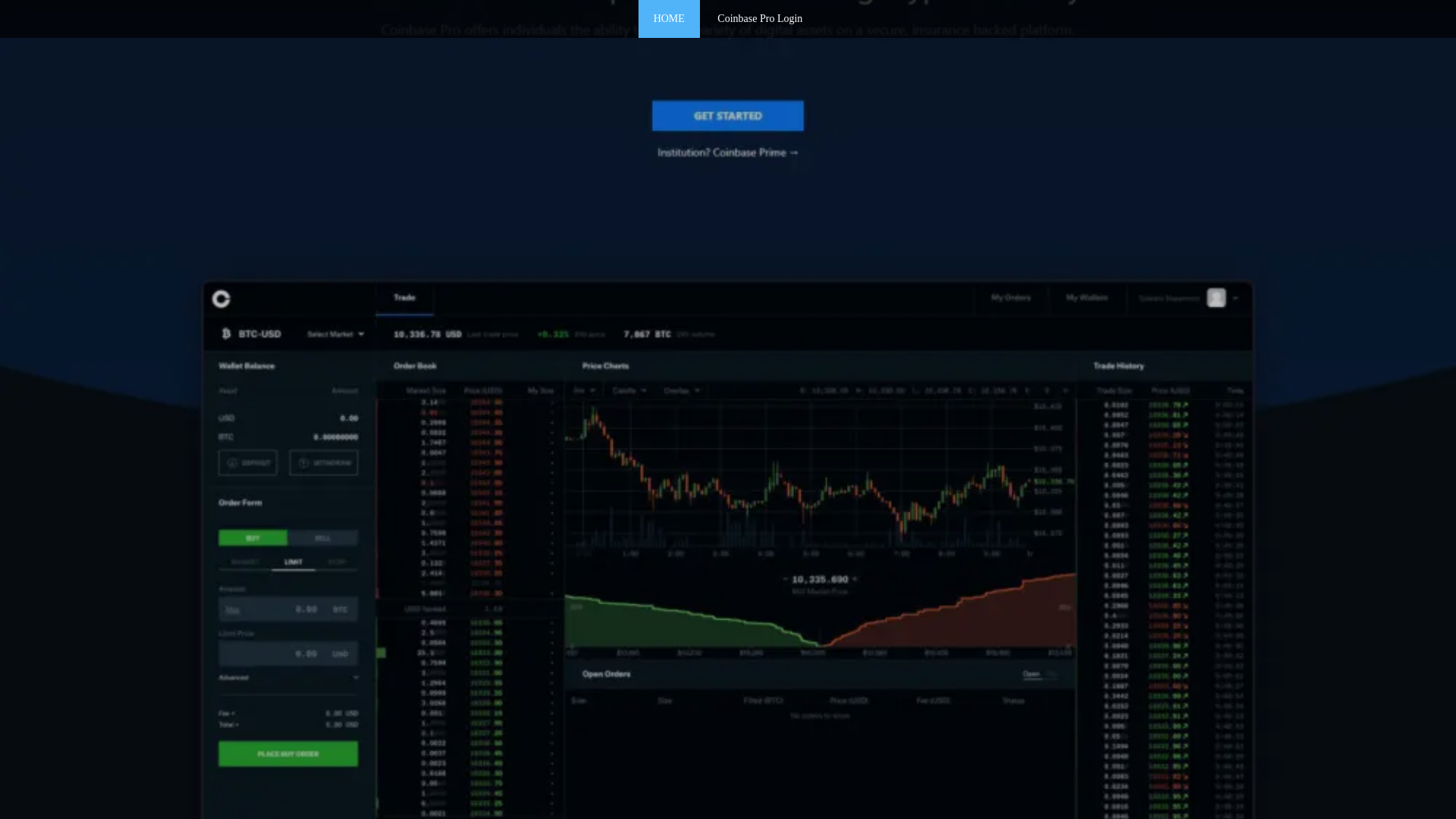This screenshot has height=819, width=1456.
Task: Expand the user account dropdown arrow
Action: (x=1235, y=299)
